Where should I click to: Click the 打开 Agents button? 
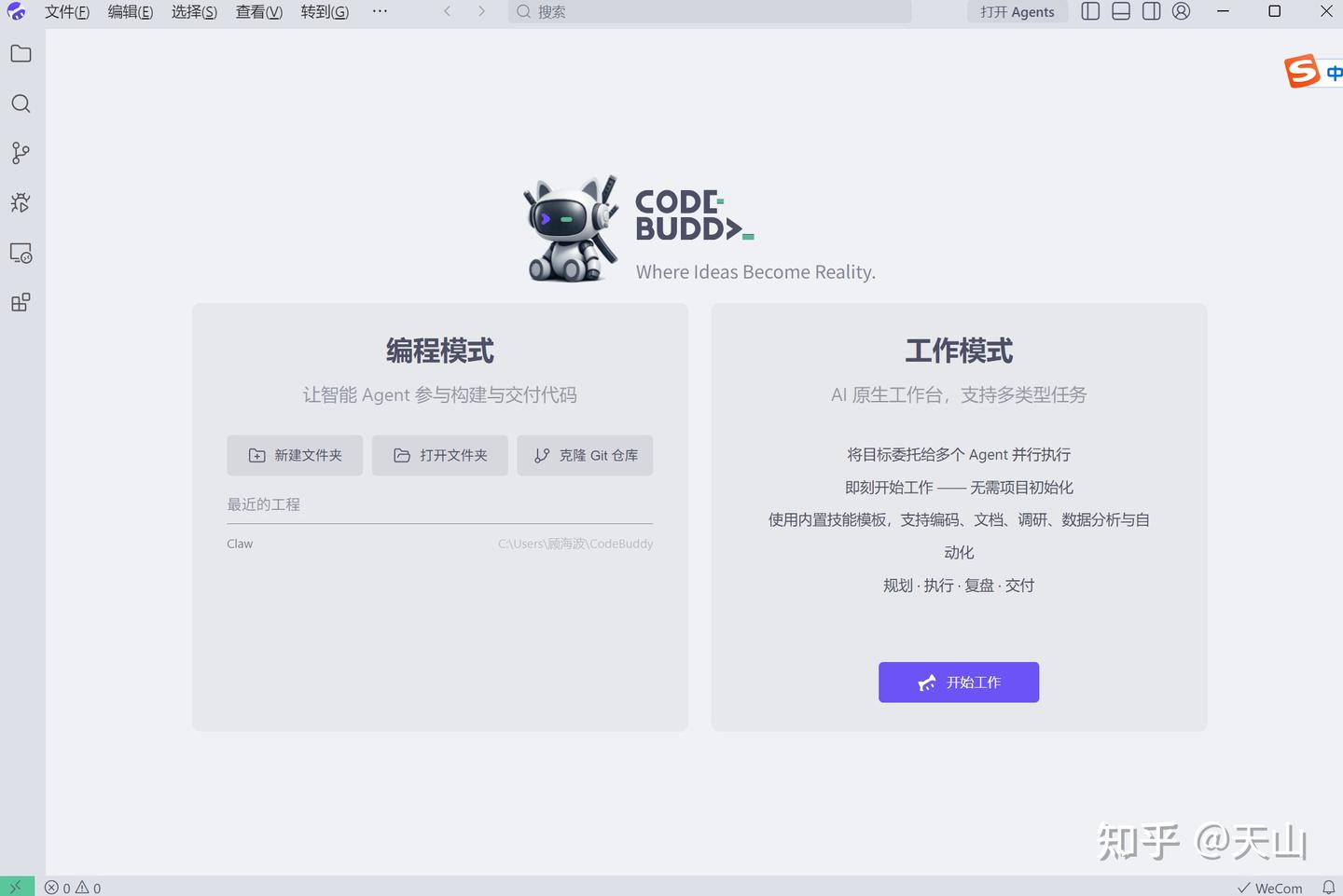[1018, 11]
